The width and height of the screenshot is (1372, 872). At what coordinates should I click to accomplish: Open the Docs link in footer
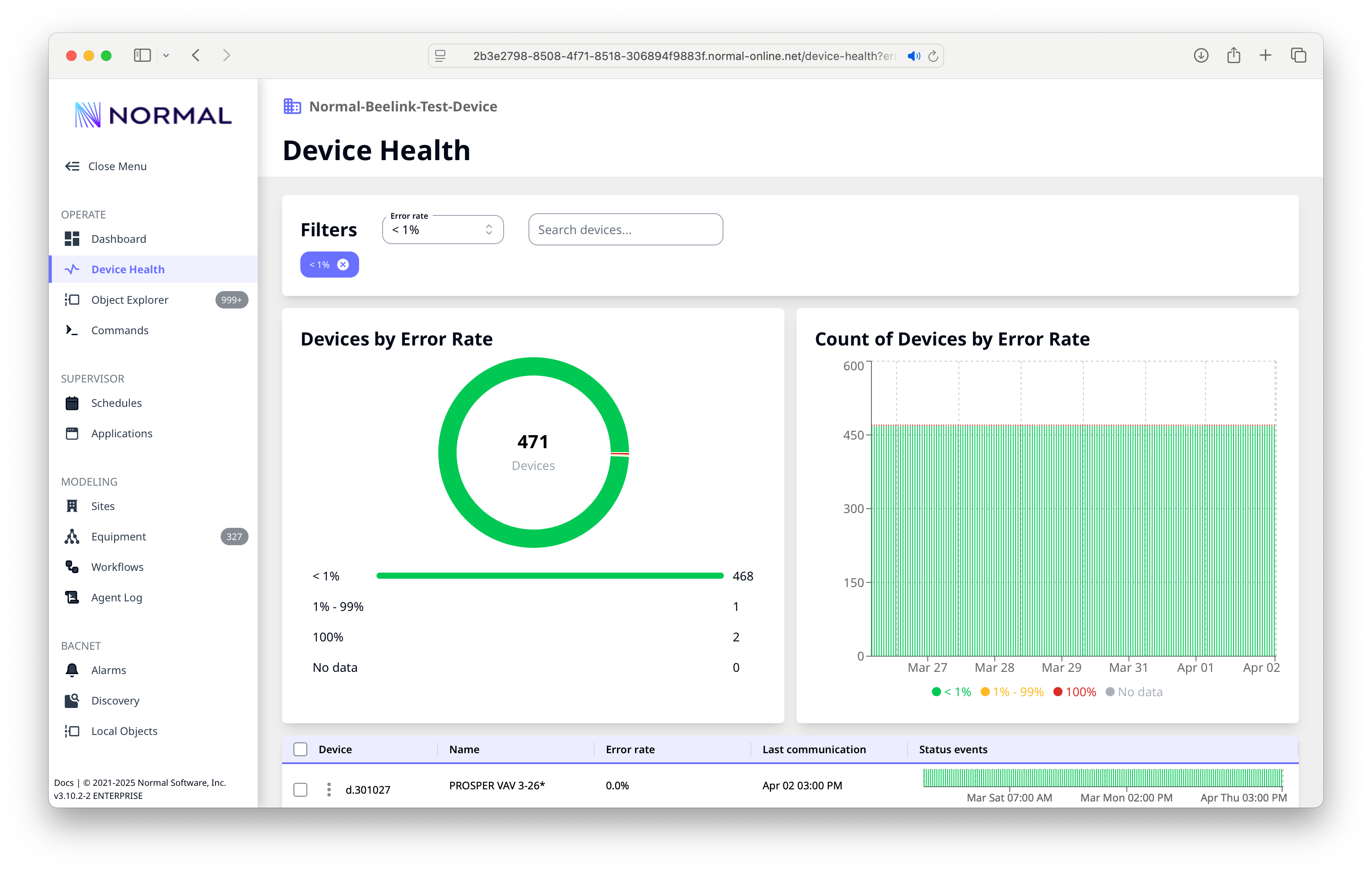[64, 782]
